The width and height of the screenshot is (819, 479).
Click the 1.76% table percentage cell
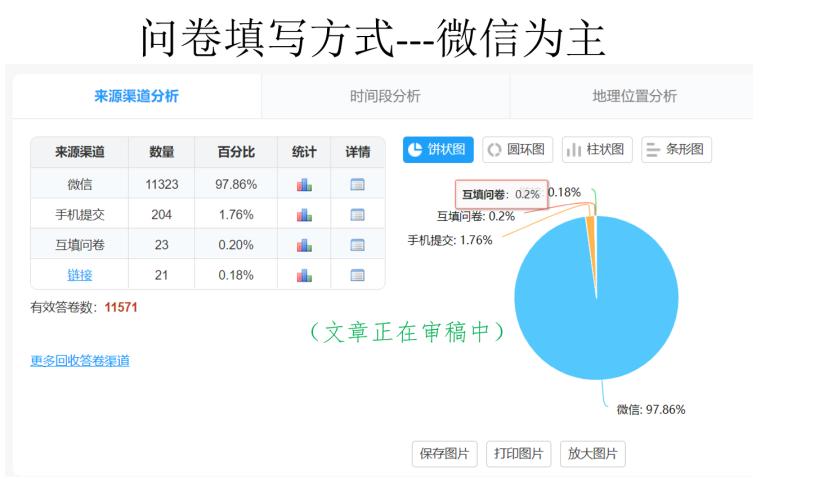click(x=236, y=215)
